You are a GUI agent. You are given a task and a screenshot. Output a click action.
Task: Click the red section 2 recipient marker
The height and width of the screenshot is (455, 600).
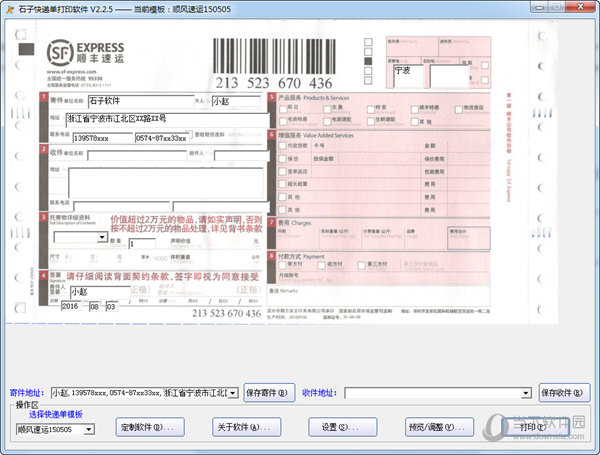coord(43,152)
